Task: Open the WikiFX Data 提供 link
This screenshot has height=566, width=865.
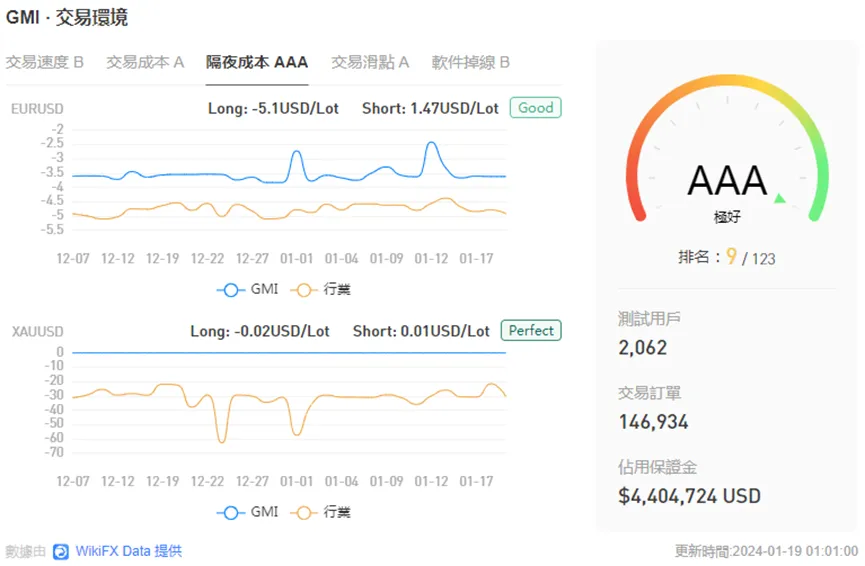Action: [129, 551]
